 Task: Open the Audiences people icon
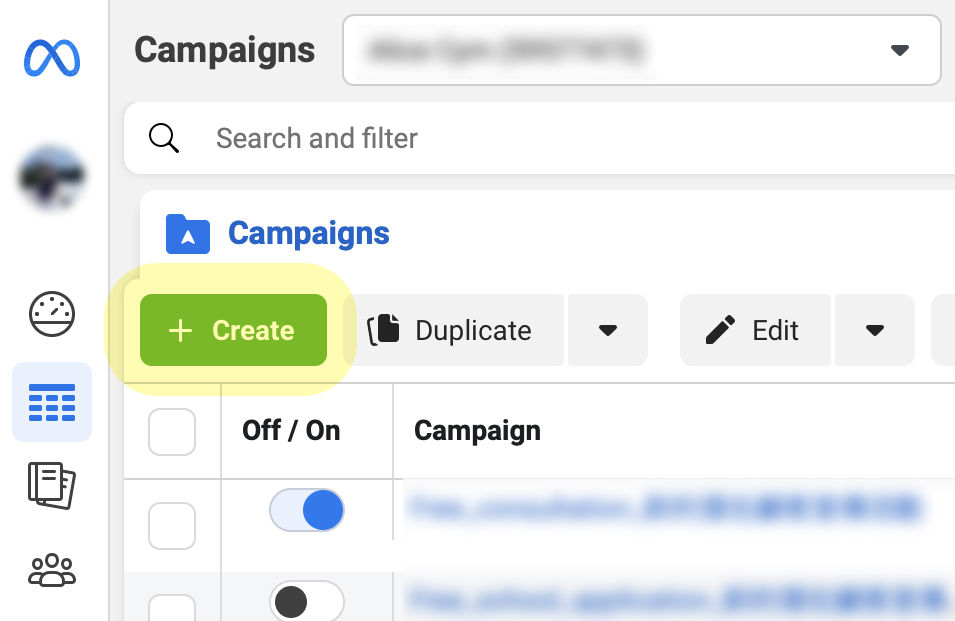(52, 570)
